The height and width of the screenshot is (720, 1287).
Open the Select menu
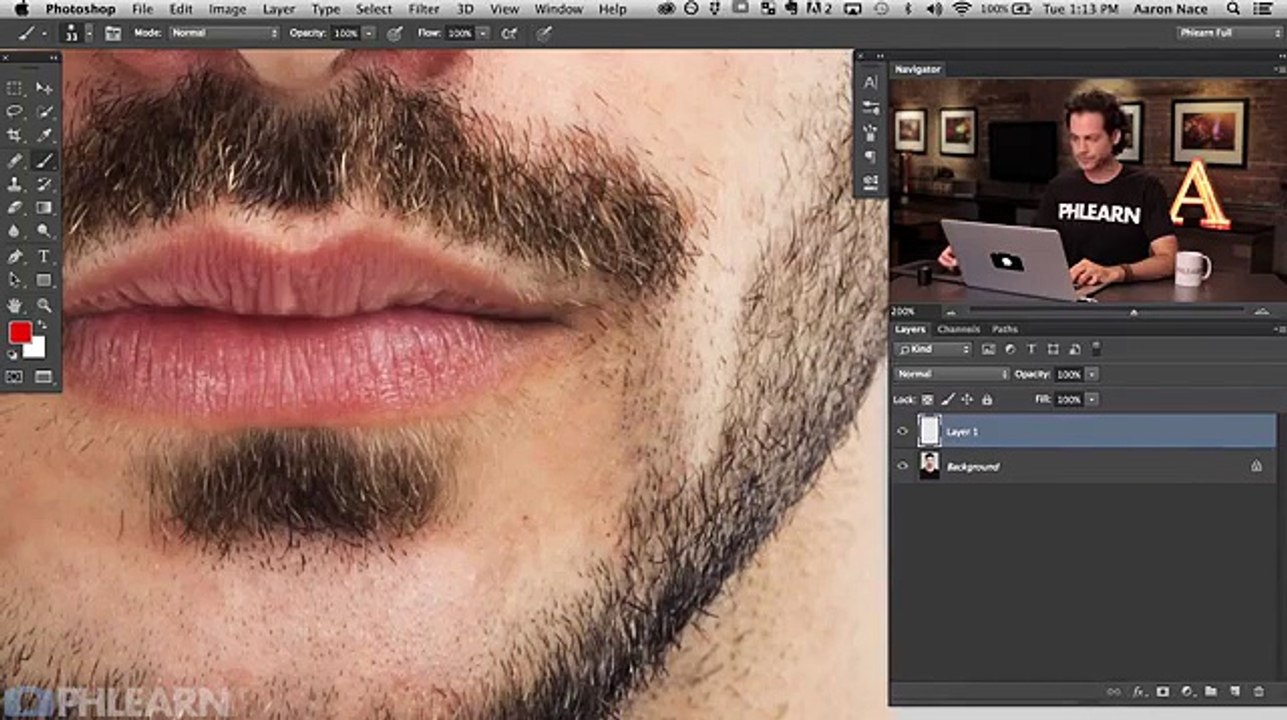click(x=374, y=9)
